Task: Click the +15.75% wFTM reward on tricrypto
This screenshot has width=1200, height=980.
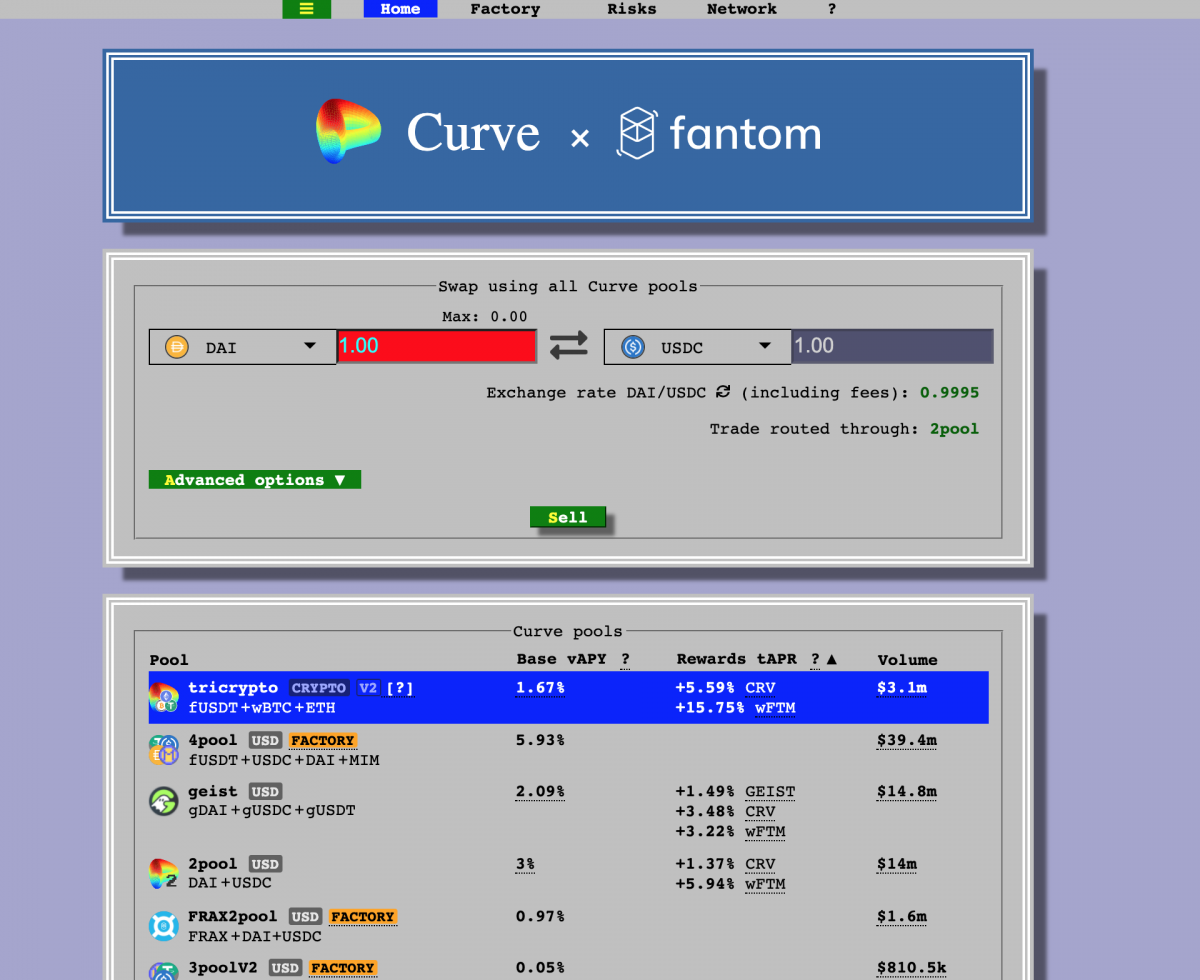Action: click(736, 708)
